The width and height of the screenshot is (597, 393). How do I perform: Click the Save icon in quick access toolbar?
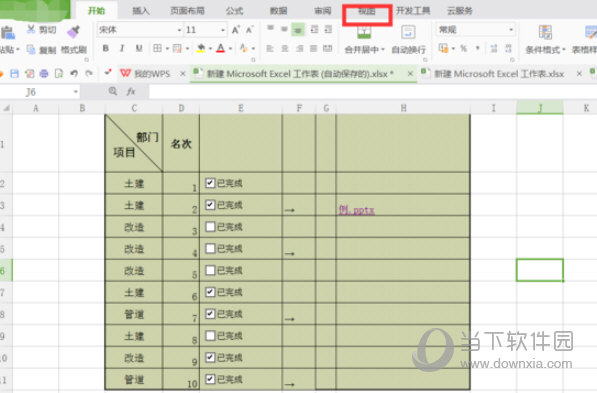click(14, 73)
